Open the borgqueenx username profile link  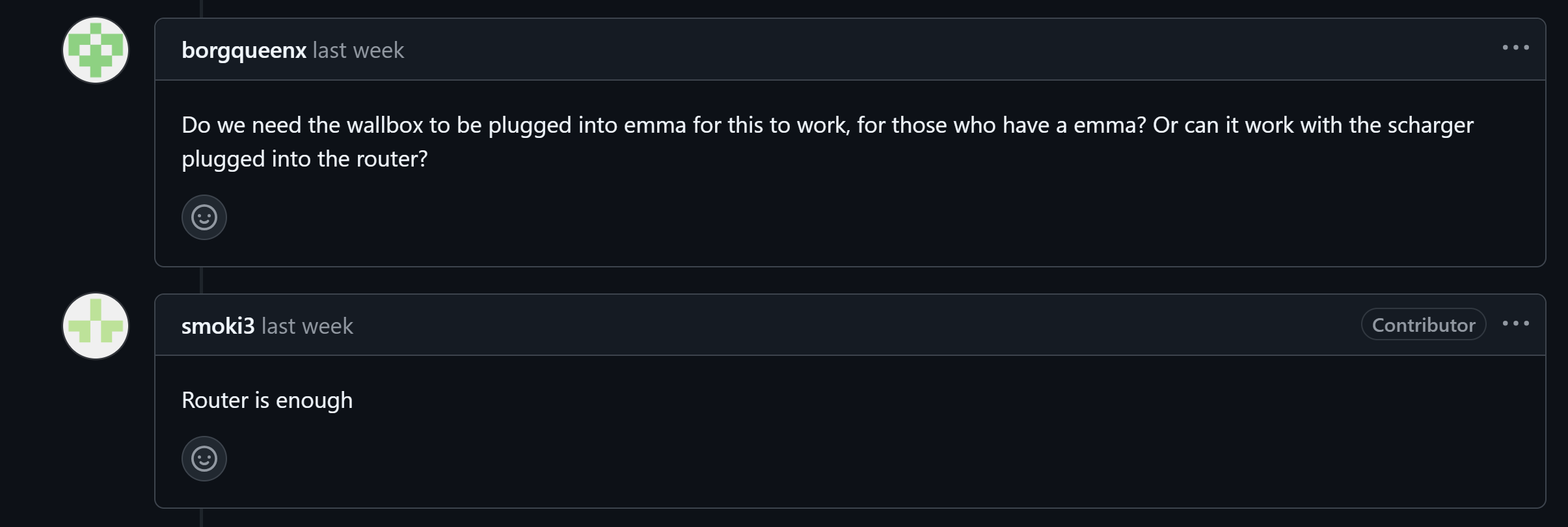[243, 50]
